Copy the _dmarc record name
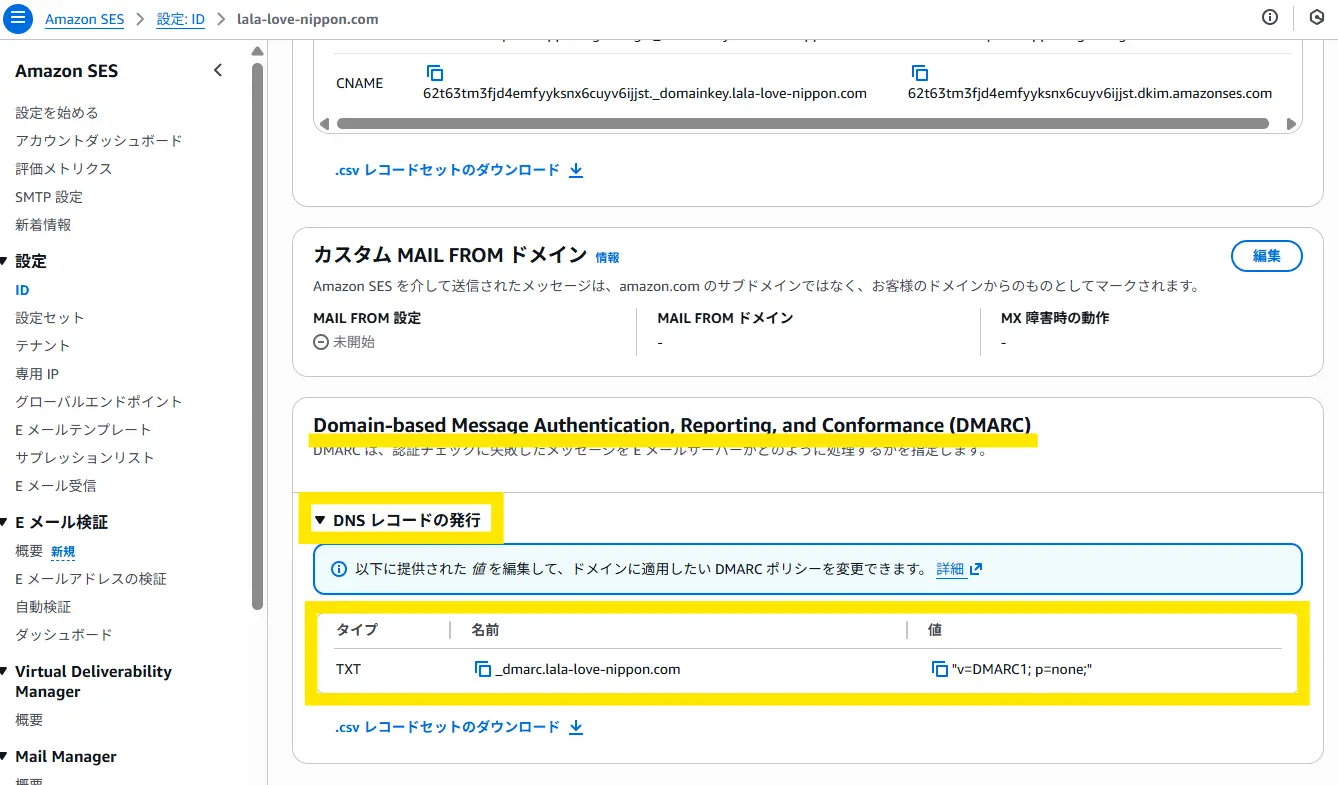Viewport: 1338px width, 785px height. pos(483,669)
